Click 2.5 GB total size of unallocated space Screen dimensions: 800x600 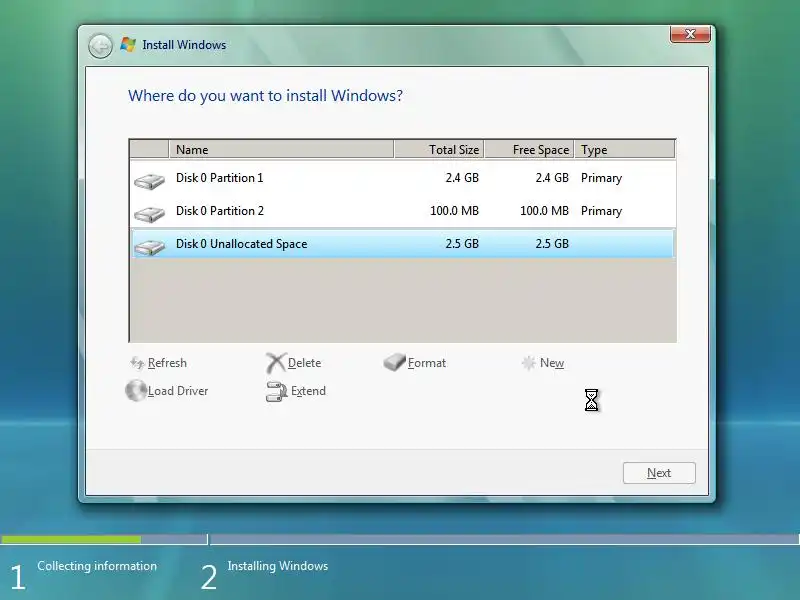(462, 244)
